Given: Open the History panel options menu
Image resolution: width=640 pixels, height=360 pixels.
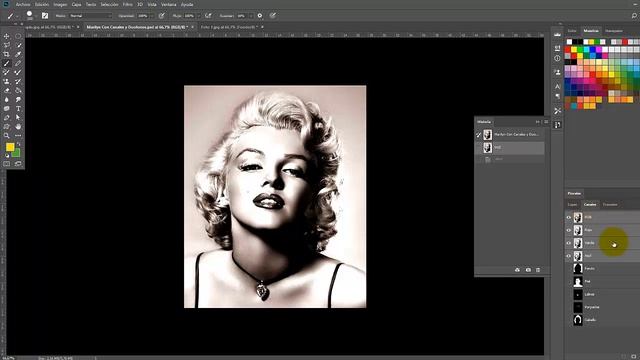Looking at the screenshot, I should pos(546,122).
